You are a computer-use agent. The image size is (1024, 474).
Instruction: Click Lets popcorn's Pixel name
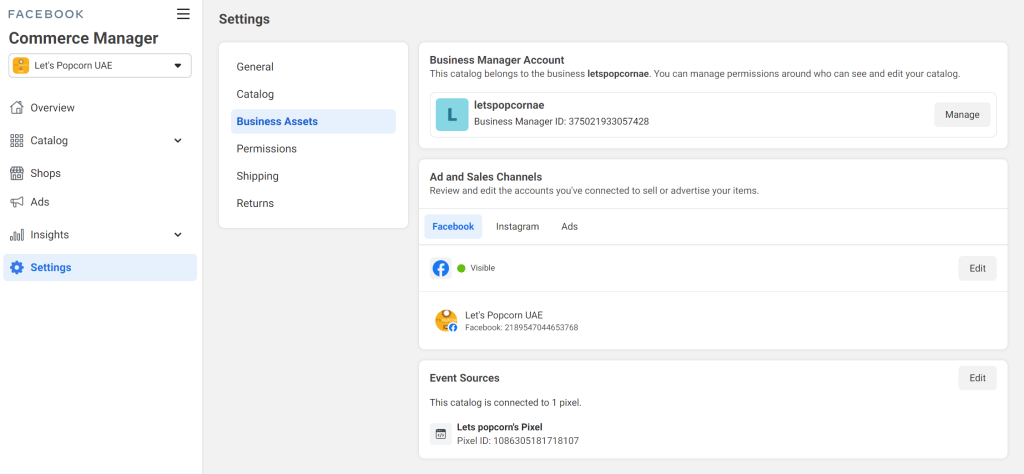tap(500, 427)
